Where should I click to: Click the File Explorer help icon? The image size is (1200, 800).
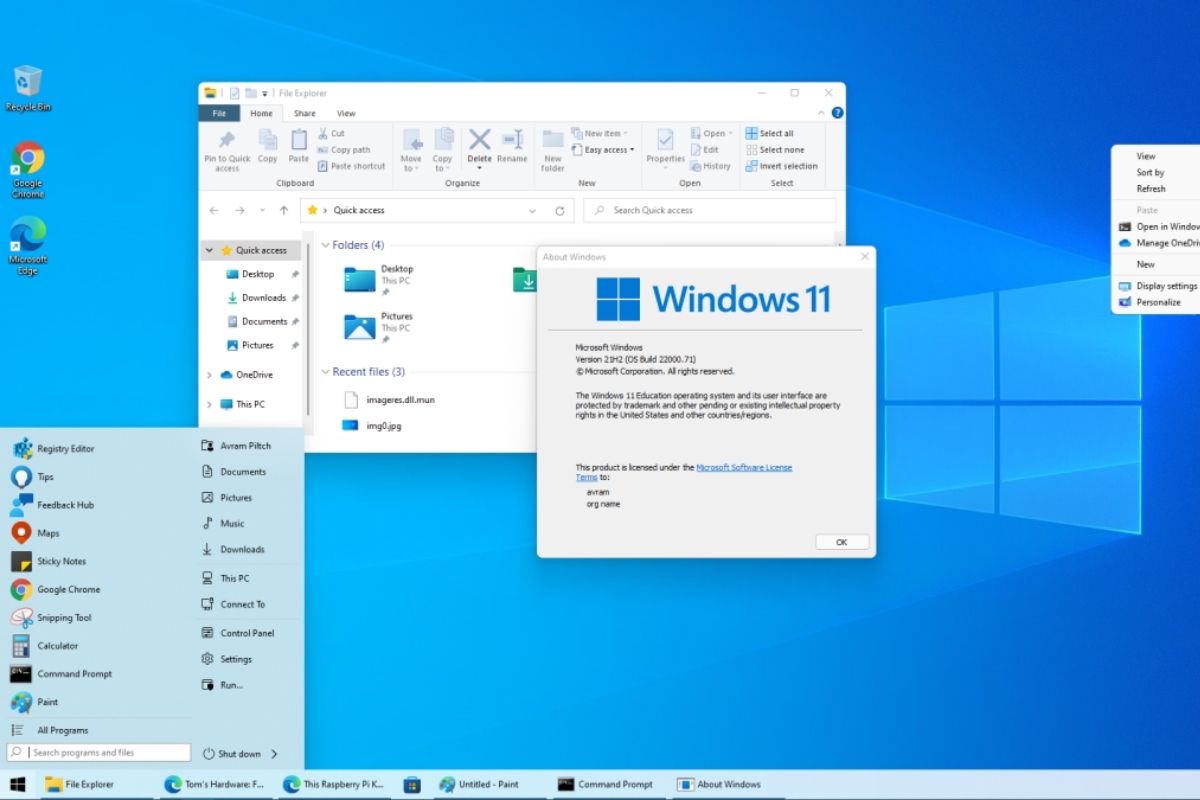[x=838, y=113]
